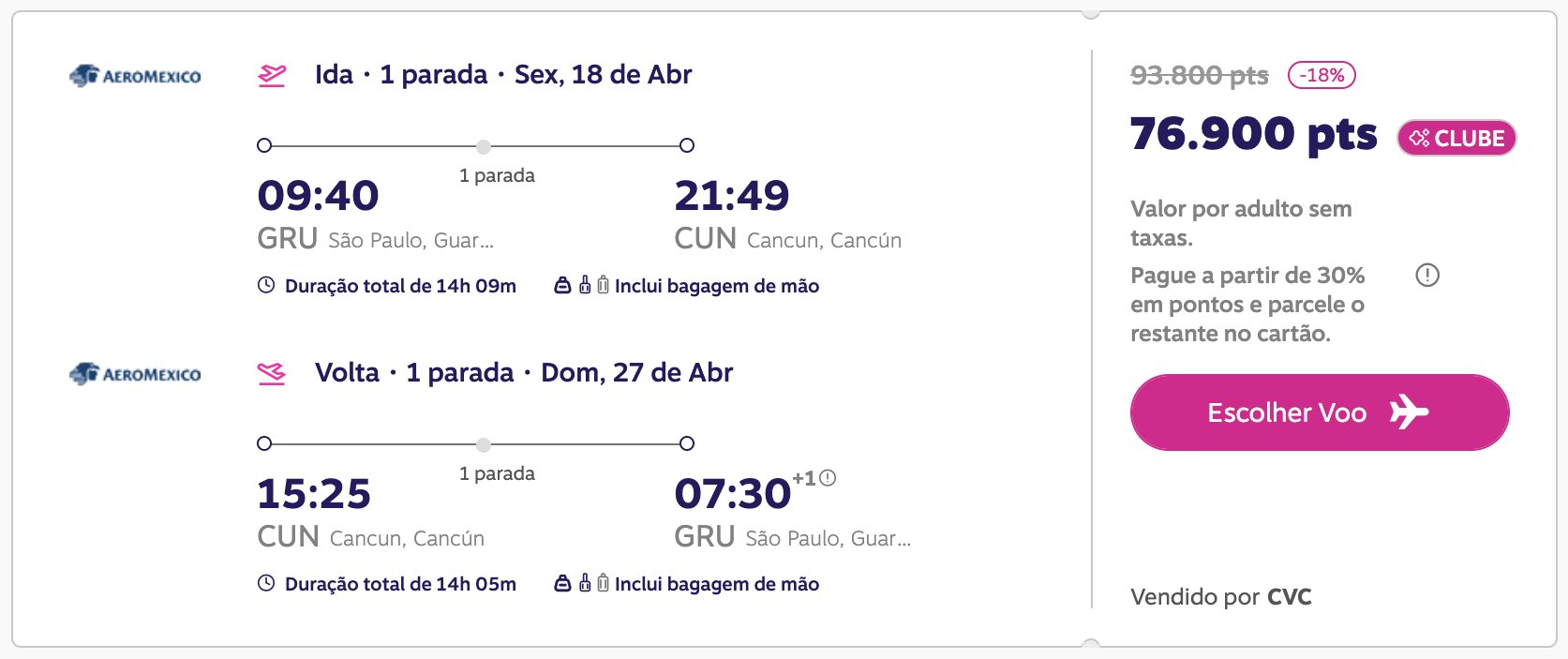Click the pink departing plane icon for Ida
Viewport: 1568px width, 659px height.
272,75
